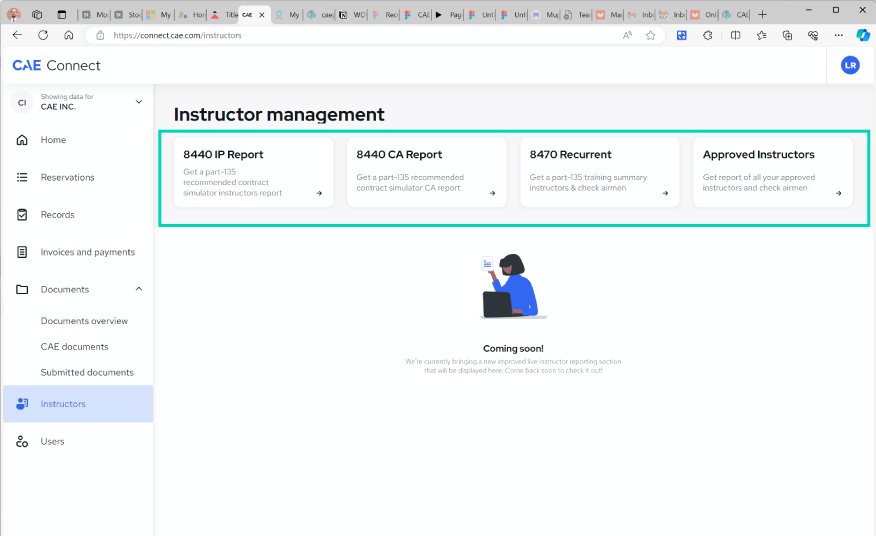
Task: Click the arrow on Approved Instructors card
Action: 839,193
